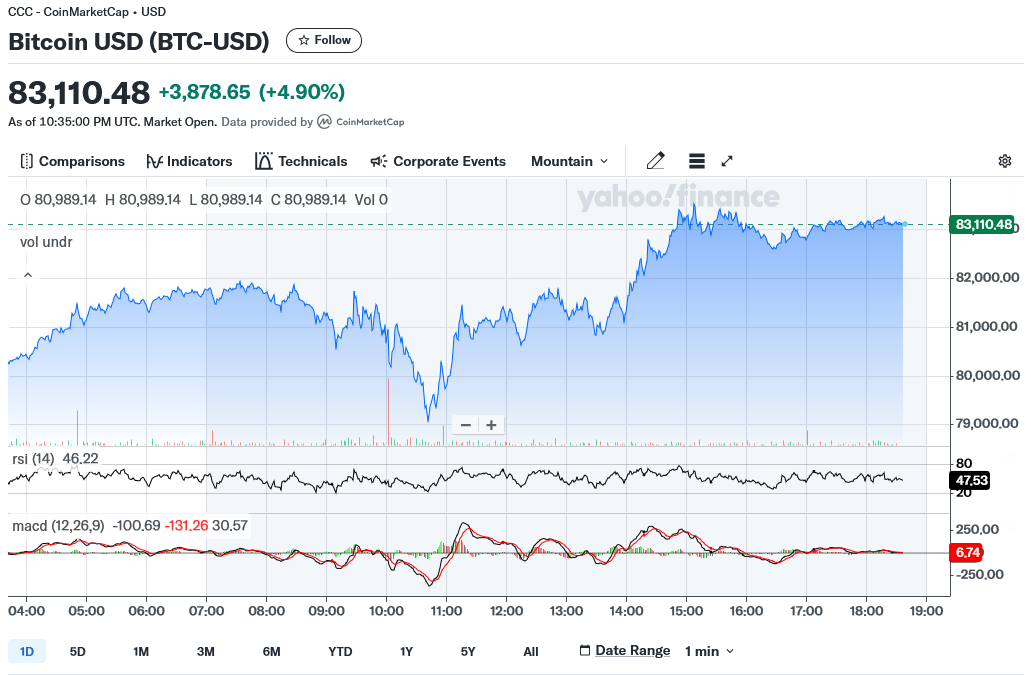Click the macd (12,26,9) indicator label

click(x=58, y=526)
